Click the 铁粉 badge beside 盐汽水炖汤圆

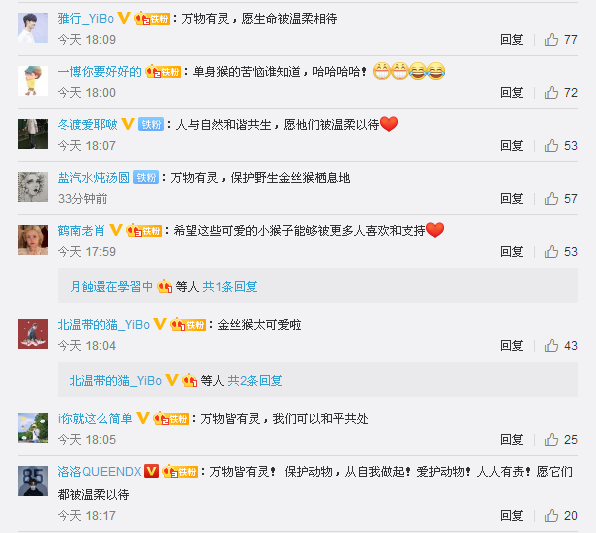(x=146, y=177)
